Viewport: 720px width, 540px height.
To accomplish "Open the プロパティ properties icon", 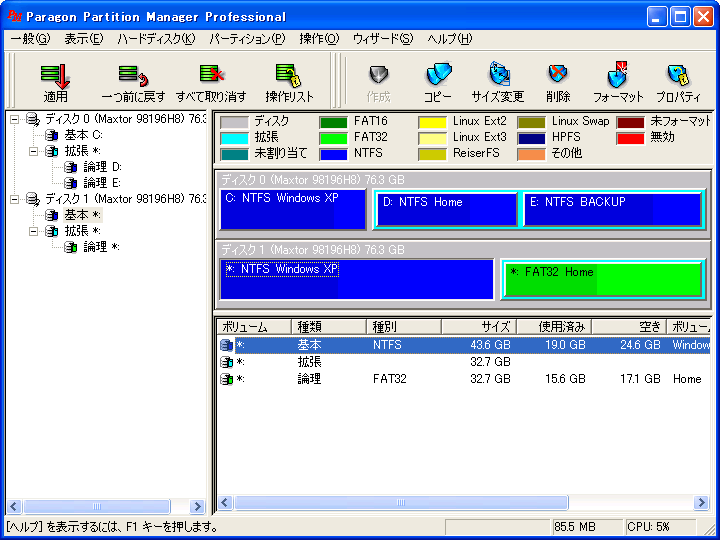I will click(x=678, y=75).
